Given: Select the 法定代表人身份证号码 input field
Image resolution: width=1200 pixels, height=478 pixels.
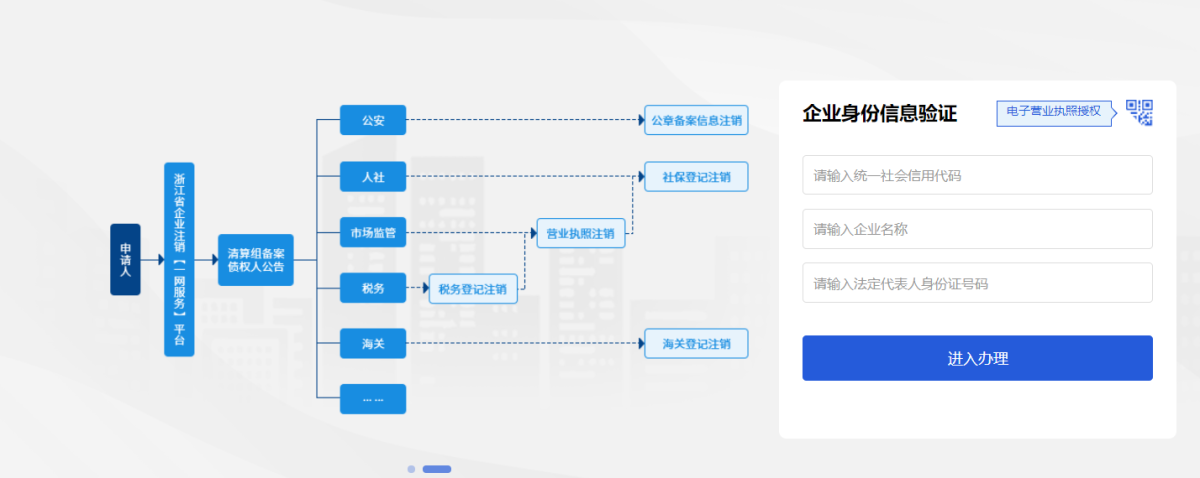Looking at the screenshot, I should [977, 283].
